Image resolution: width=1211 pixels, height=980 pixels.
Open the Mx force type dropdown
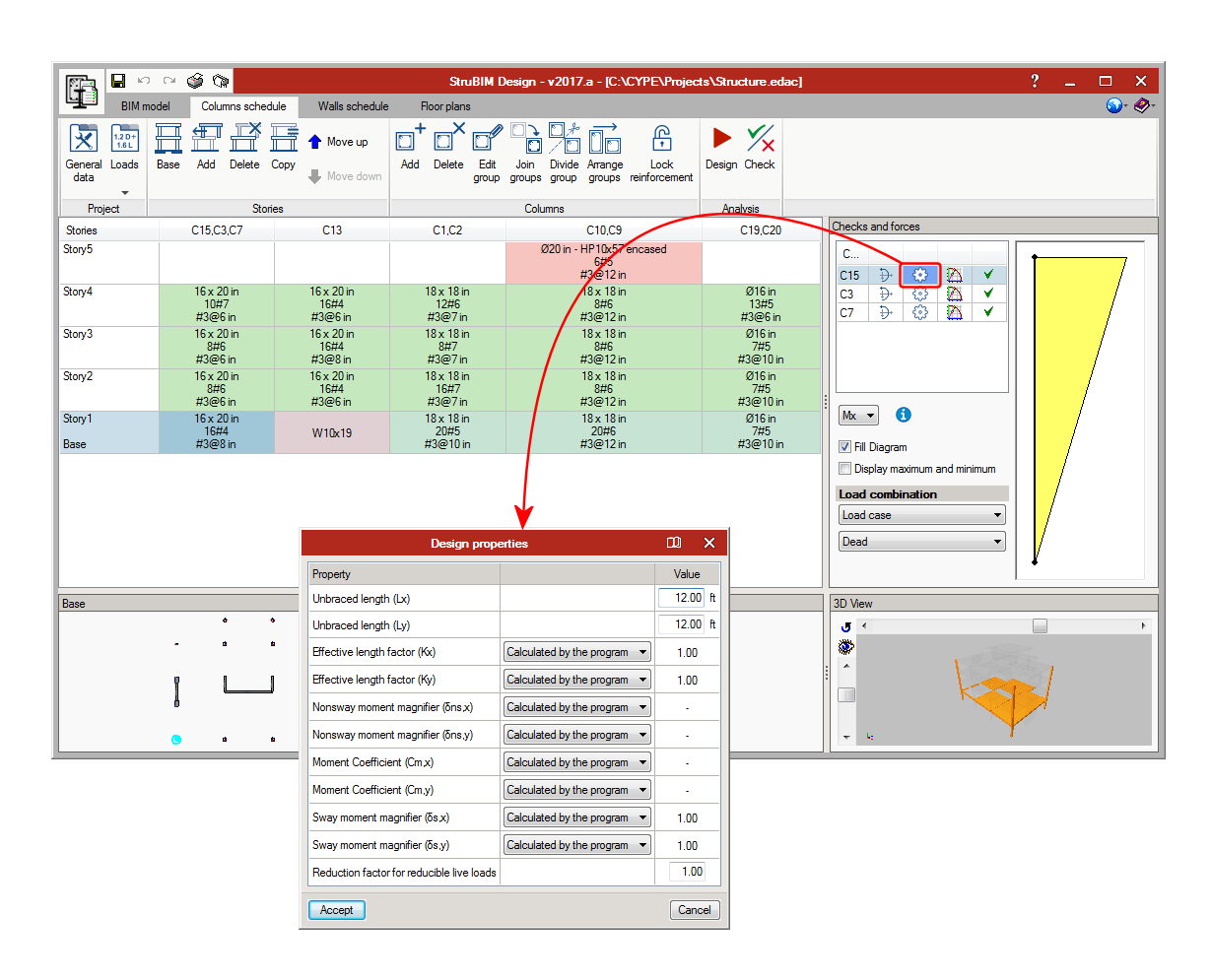point(858,416)
